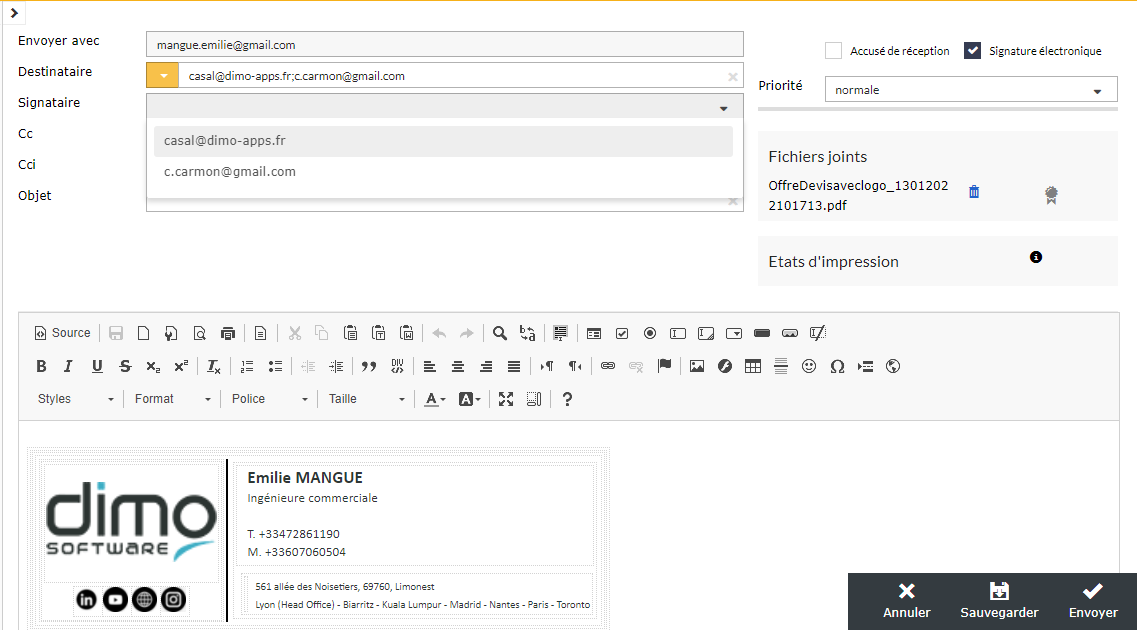The height and width of the screenshot is (630, 1137).
Task: Expand the Styles dropdown
Action: [76, 399]
